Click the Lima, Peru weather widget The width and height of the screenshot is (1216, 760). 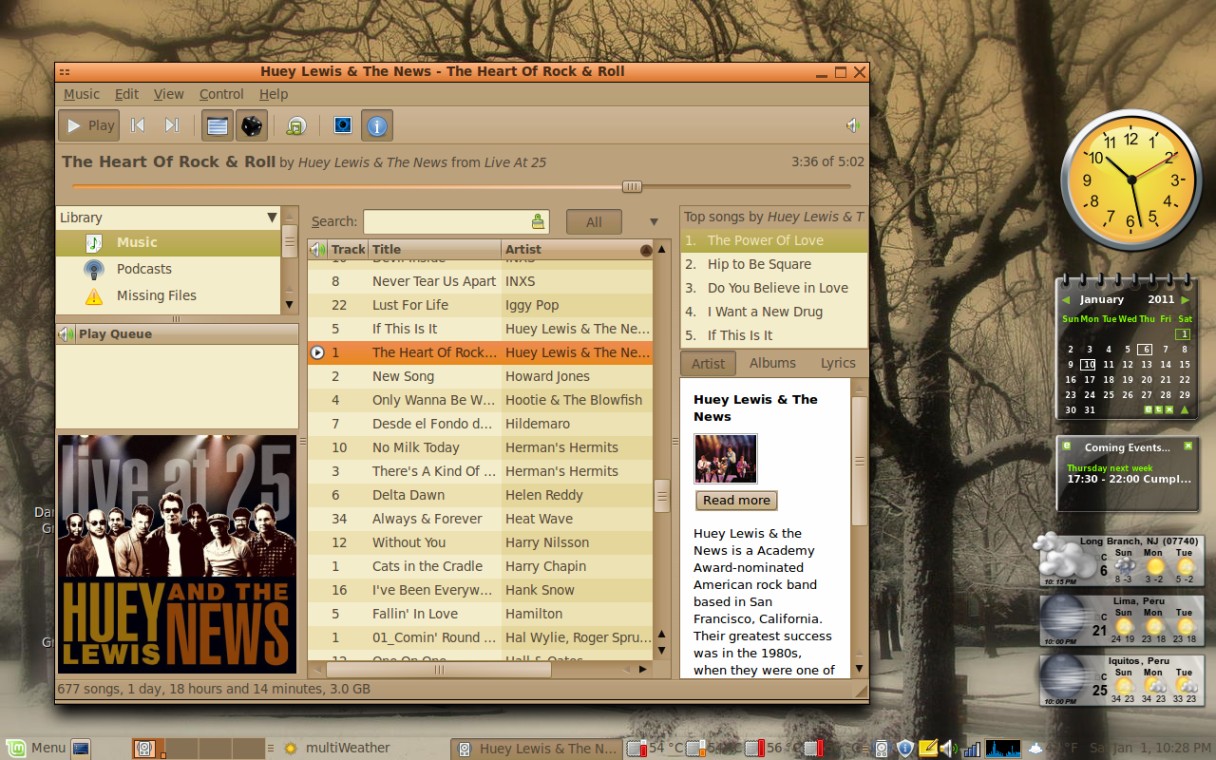tap(1121, 621)
